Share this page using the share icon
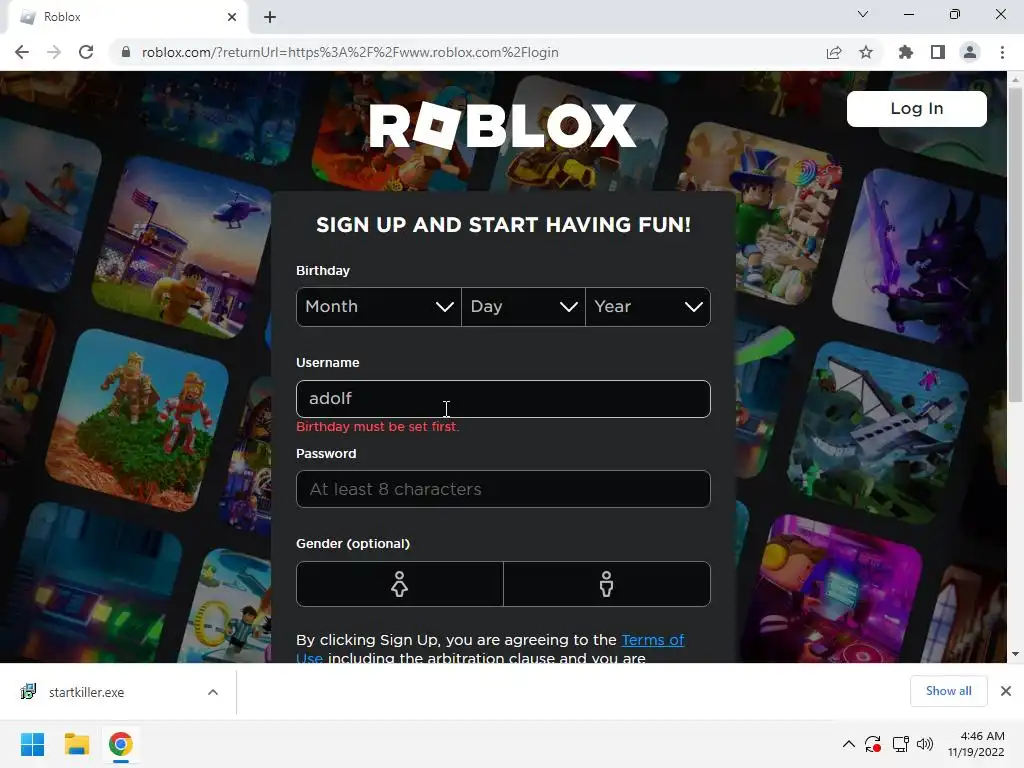Screen dimensions: 1024x768 [834, 52]
